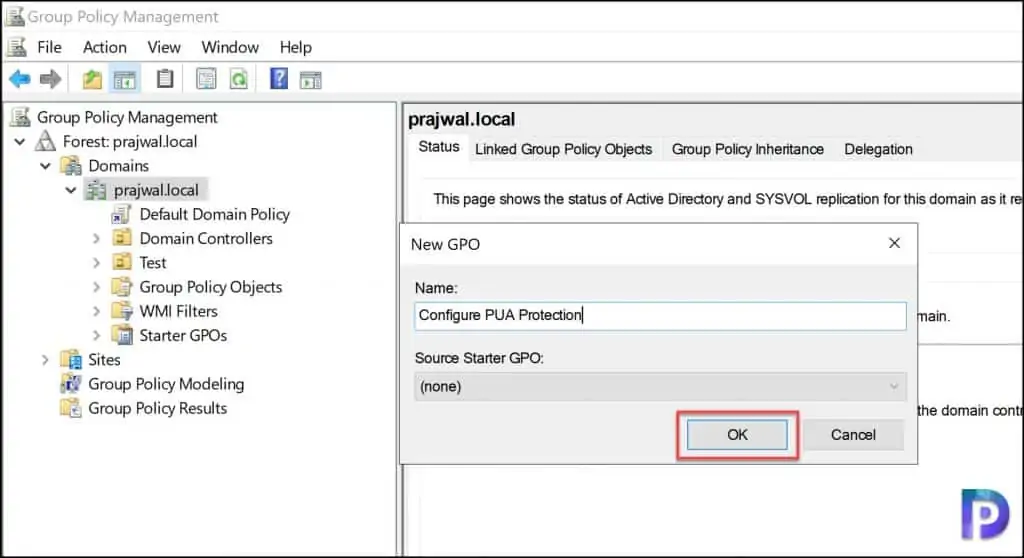Select Group Policy Modeling tree label

click(166, 384)
